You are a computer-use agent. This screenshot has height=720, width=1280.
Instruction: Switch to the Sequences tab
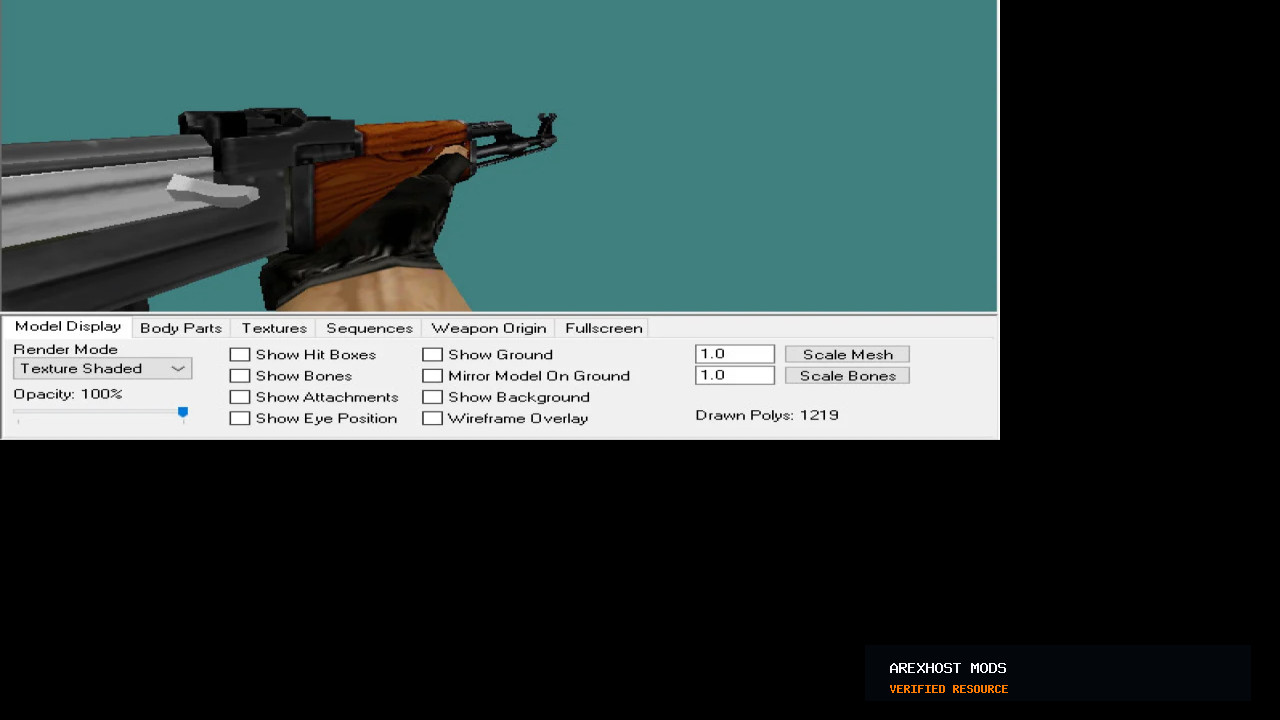(x=369, y=328)
